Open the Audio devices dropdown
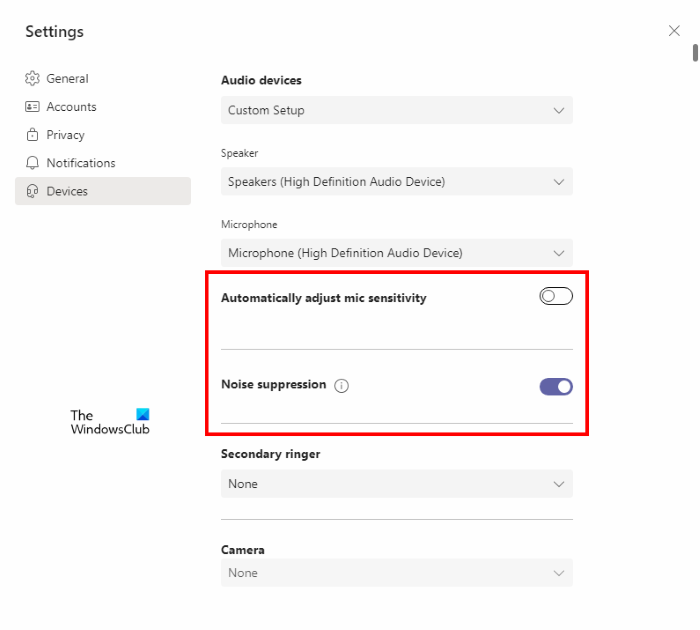This screenshot has height=630, width=700. pyautogui.click(x=396, y=110)
